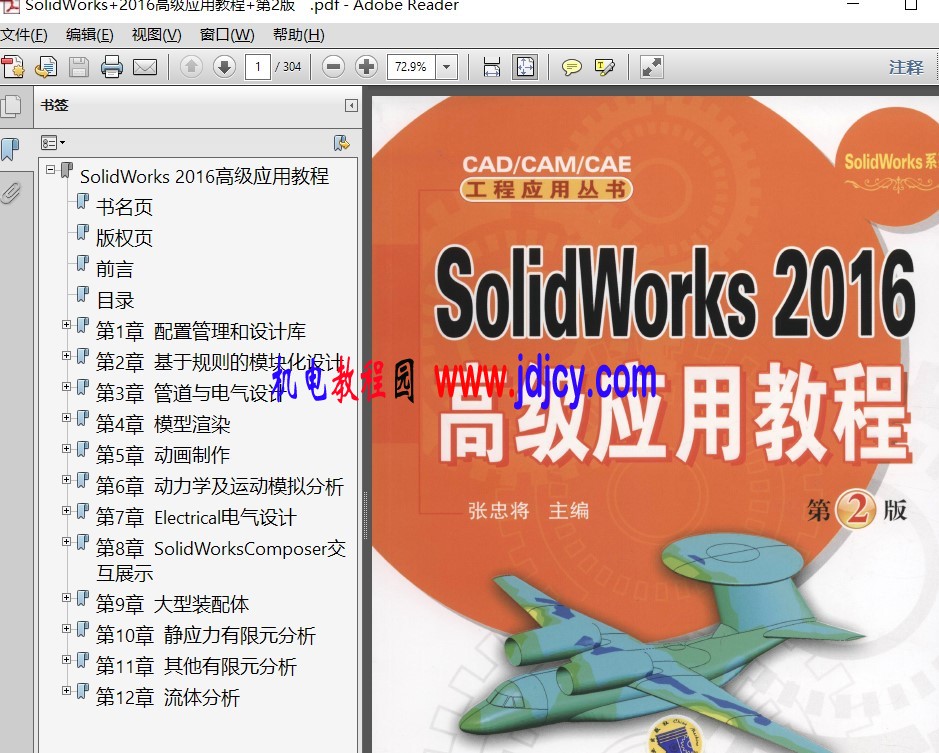Go to next page arrow
Viewport: 939px width, 753px height.
click(x=225, y=66)
